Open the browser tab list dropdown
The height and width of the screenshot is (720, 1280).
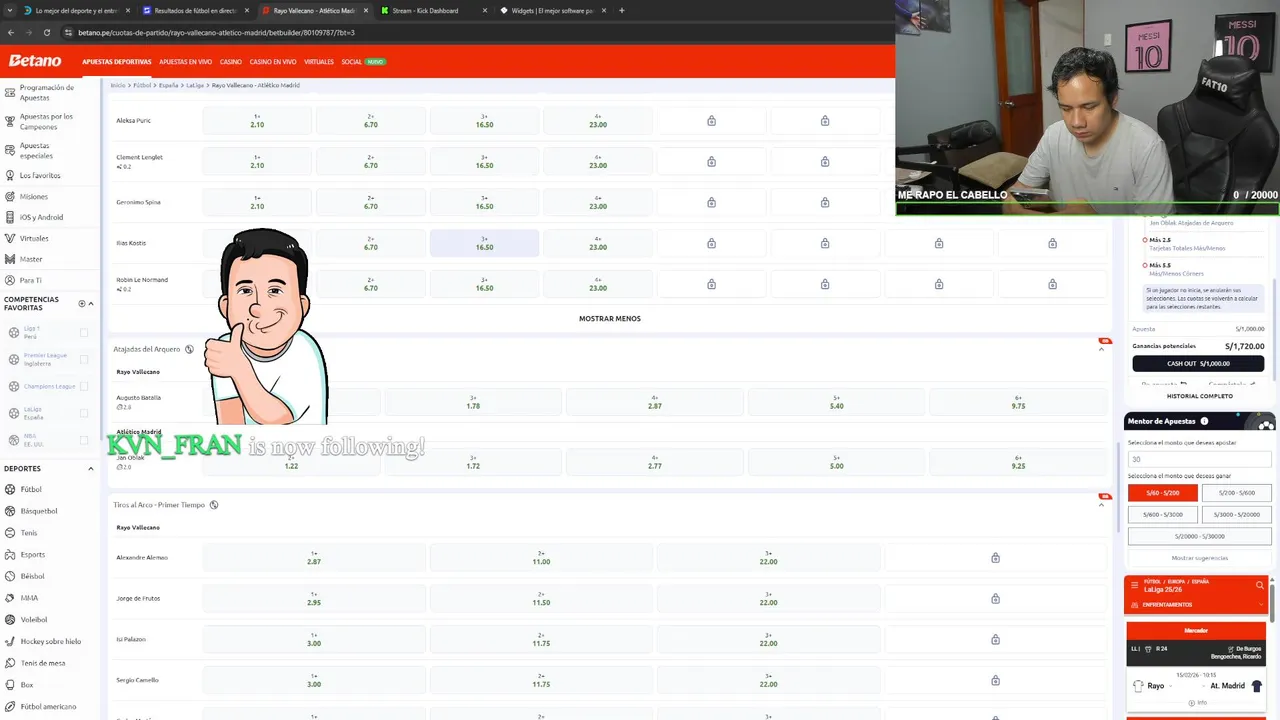click(x=11, y=11)
